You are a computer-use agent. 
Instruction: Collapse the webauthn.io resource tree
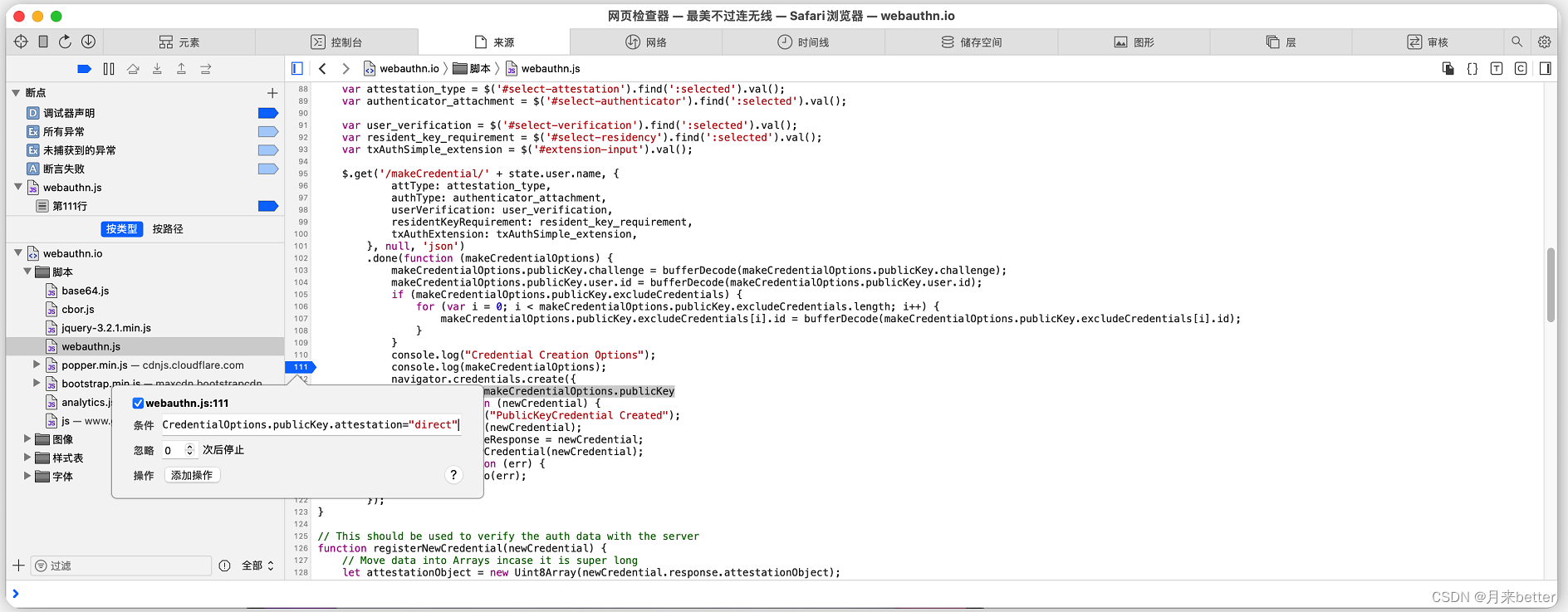[x=18, y=252]
